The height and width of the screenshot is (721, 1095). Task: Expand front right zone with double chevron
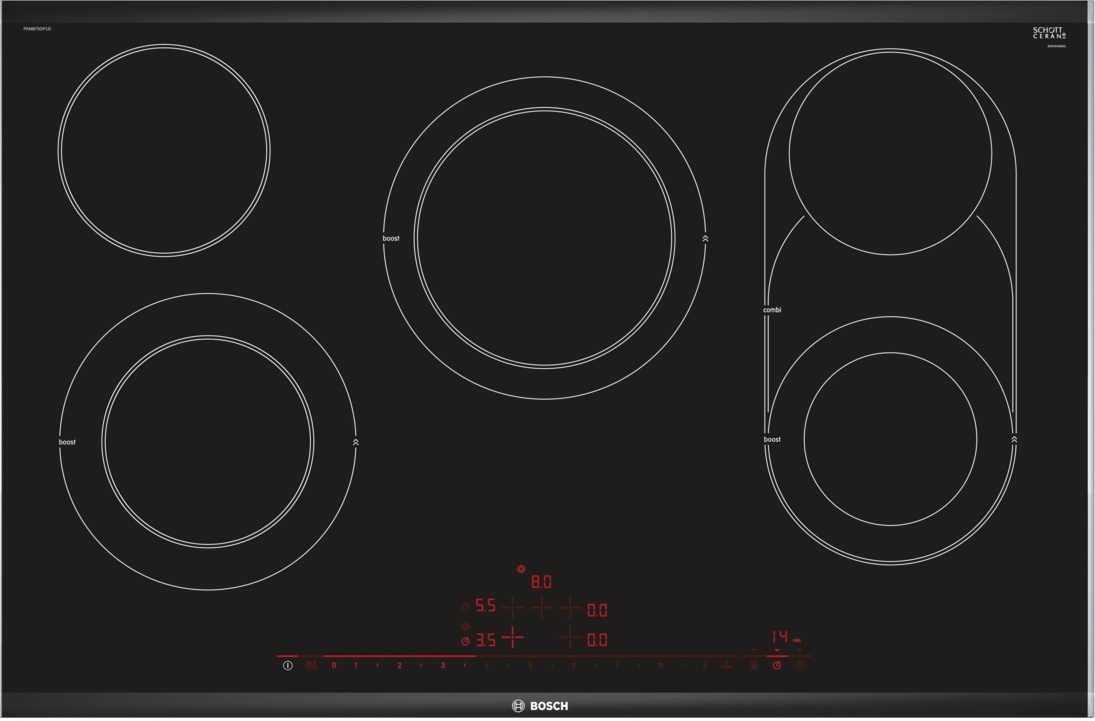point(1014,440)
